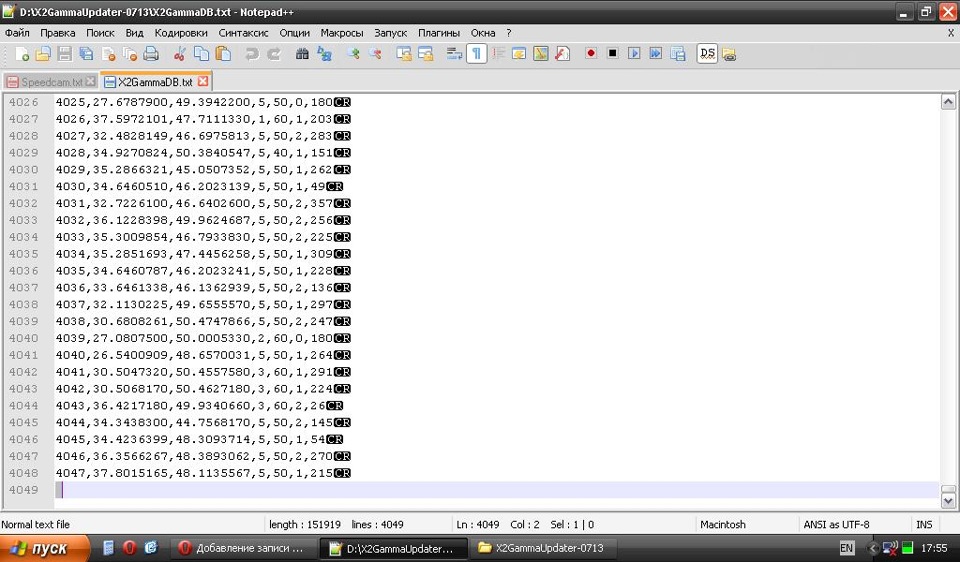Screen dimensions: 960x562
Task: Open the Файл menu
Action: [17, 33]
